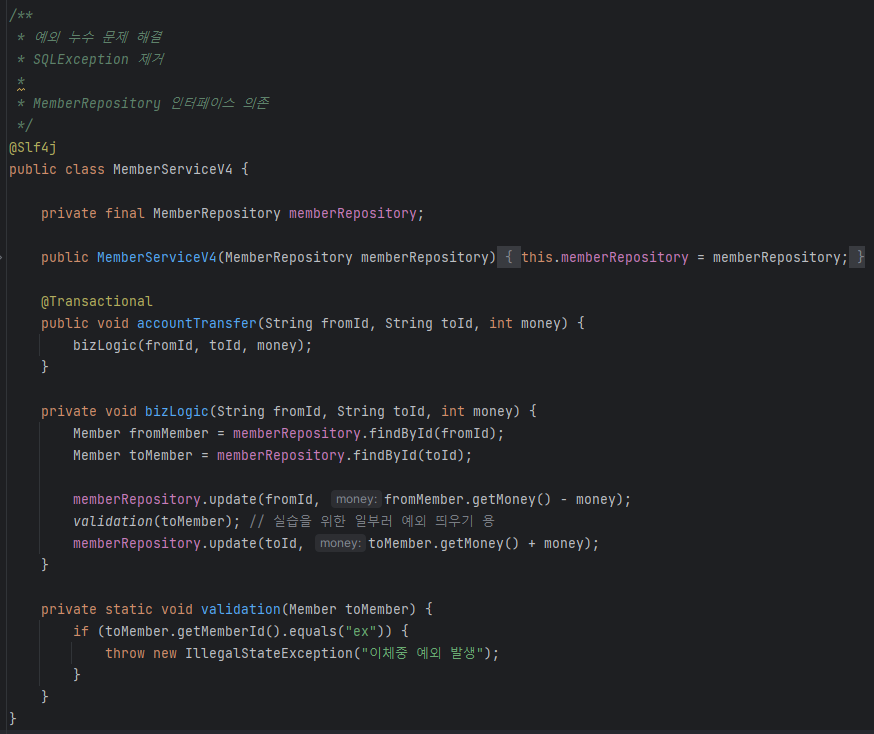
Task: Click the new keyword before IllegalStateException
Action: coord(165,653)
